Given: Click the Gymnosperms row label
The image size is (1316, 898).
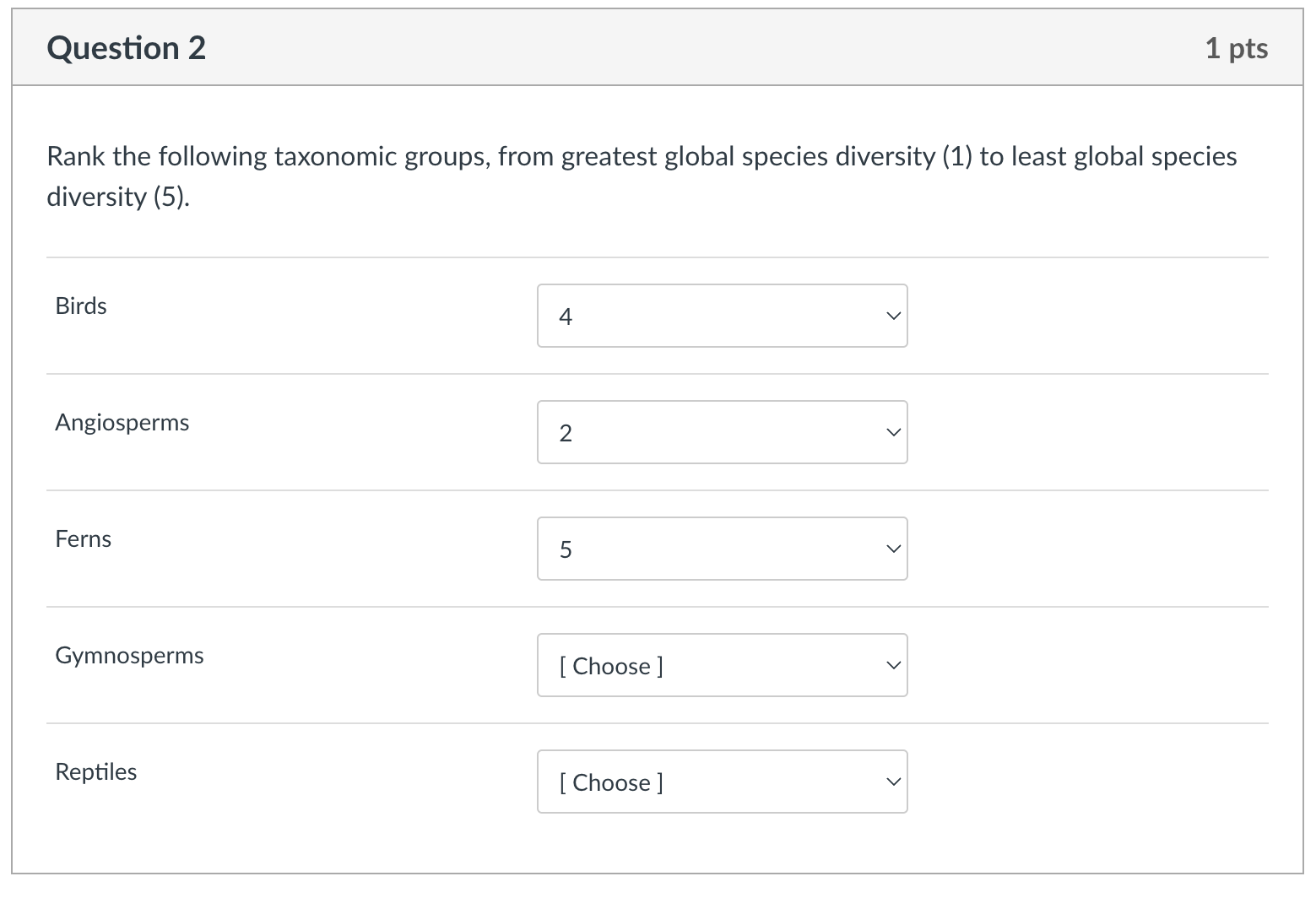Looking at the screenshot, I should pos(128,656).
